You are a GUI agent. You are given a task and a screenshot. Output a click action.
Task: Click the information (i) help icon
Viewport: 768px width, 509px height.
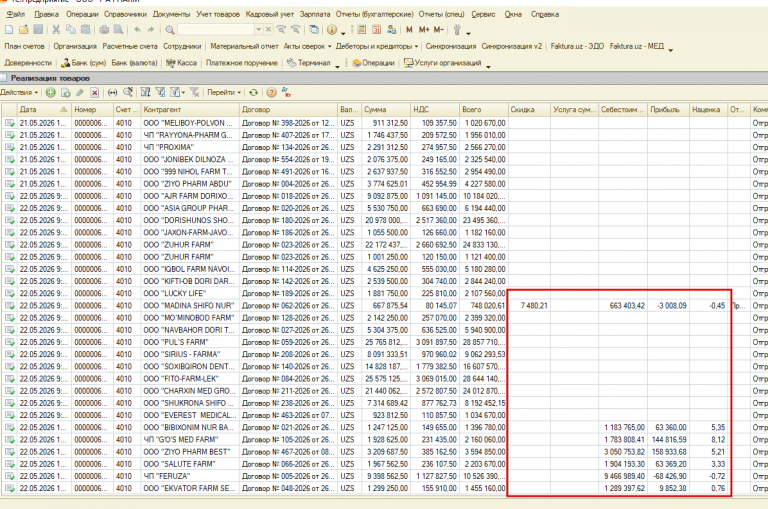tap(332, 30)
